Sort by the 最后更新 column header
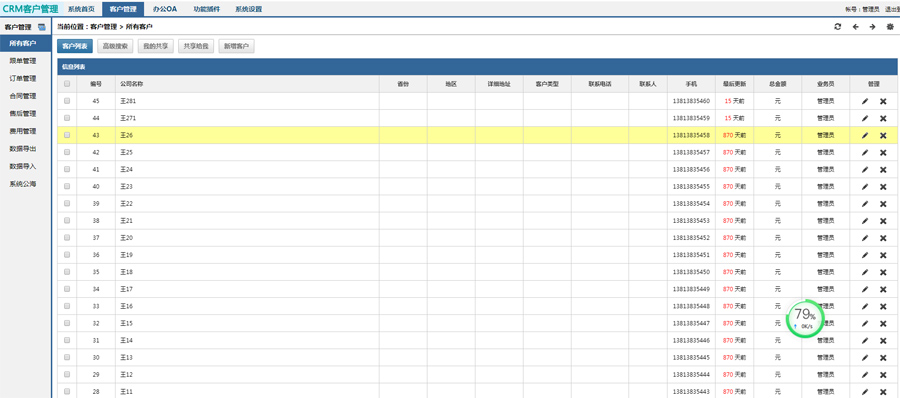900x398 pixels. click(x=735, y=84)
